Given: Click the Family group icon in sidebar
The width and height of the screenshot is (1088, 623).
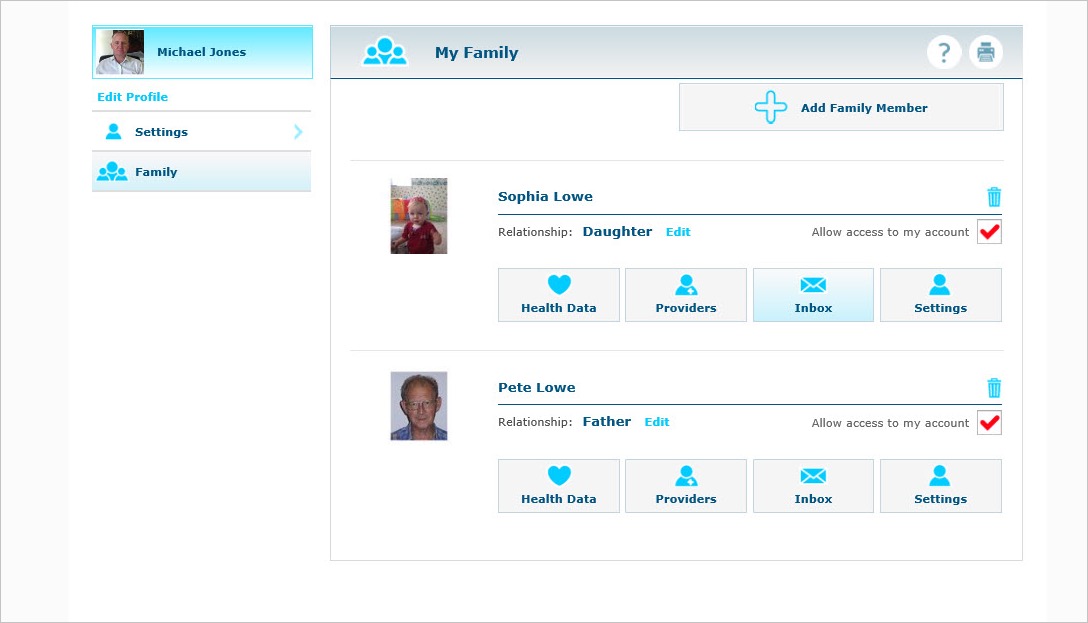Looking at the screenshot, I should (x=112, y=171).
